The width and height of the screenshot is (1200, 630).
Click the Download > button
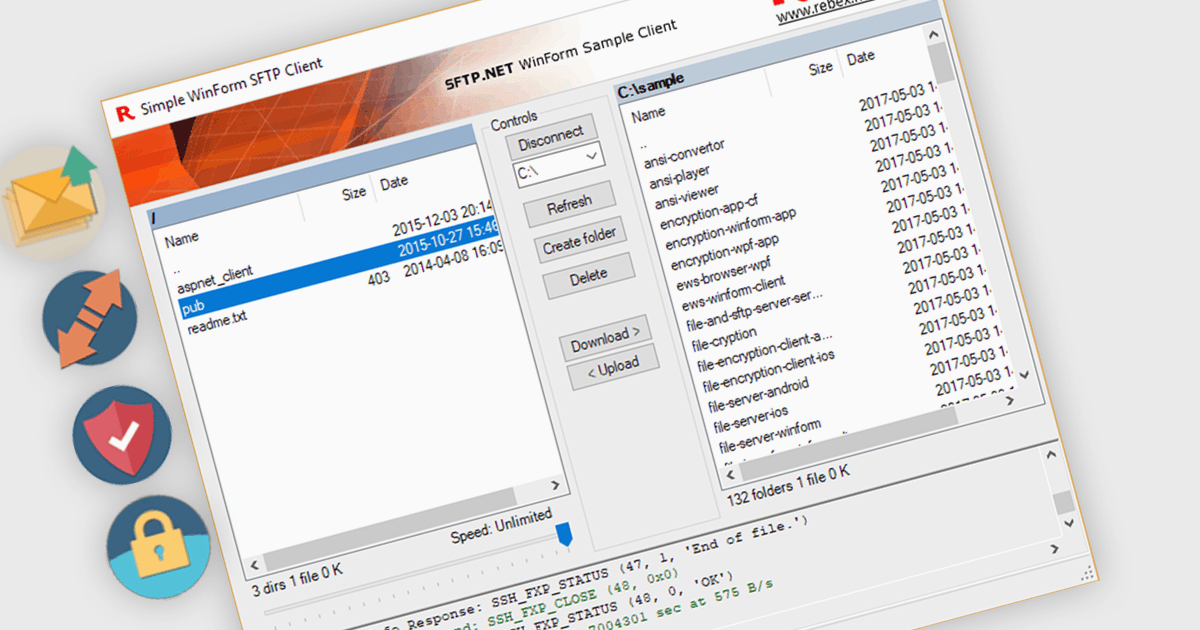pos(605,338)
